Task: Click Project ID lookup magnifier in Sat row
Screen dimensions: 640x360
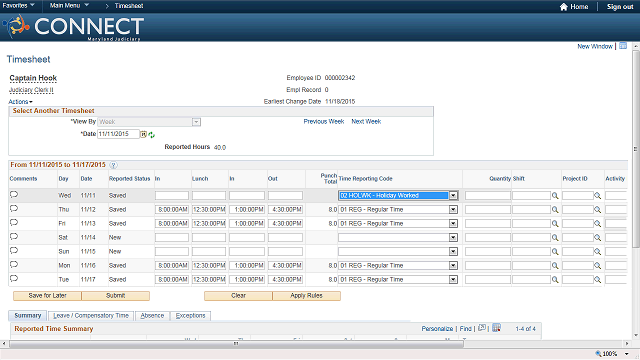Action: (x=598, y=238)
